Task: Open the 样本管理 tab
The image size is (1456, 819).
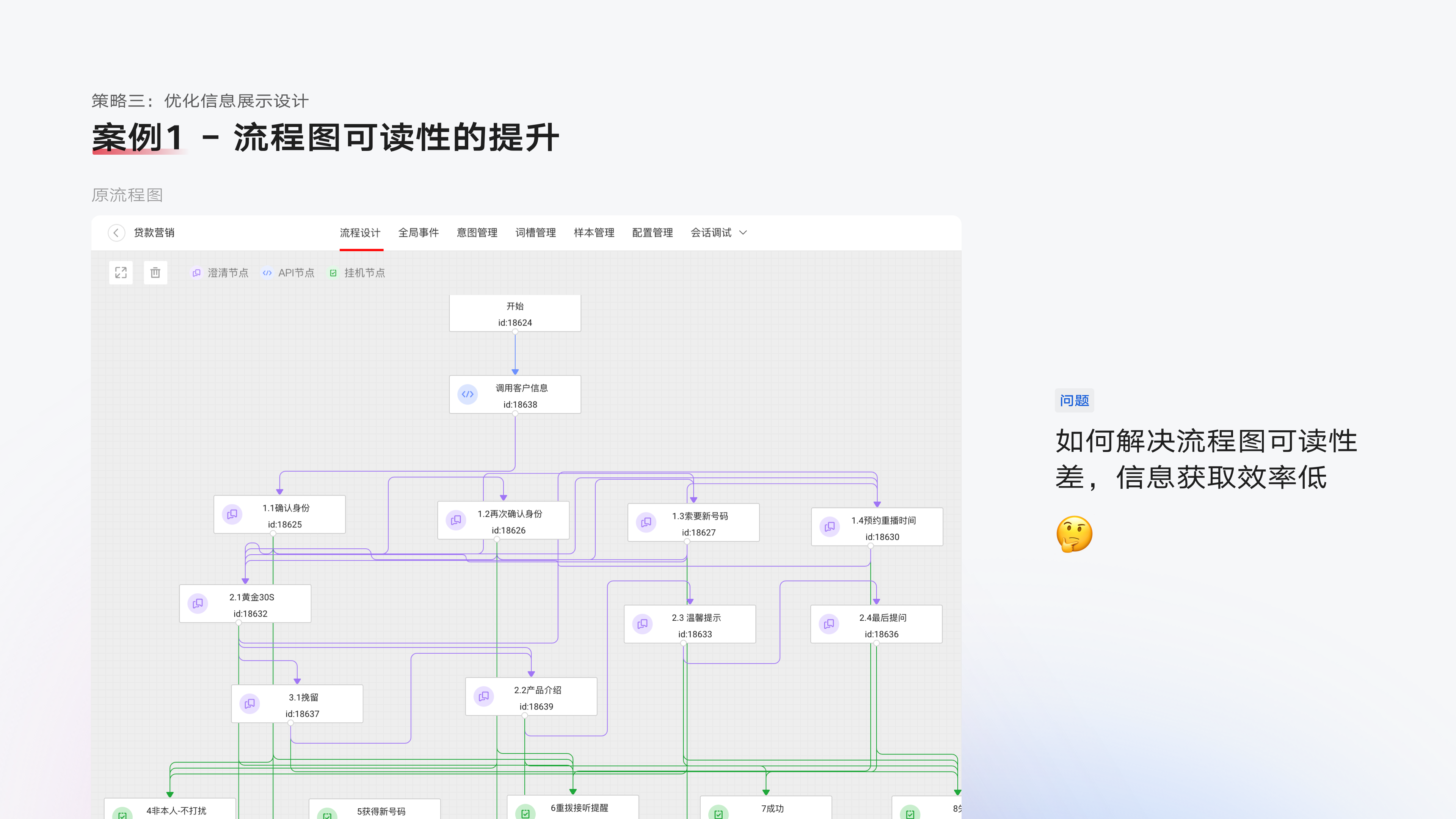Action: [x=594, y=233]
